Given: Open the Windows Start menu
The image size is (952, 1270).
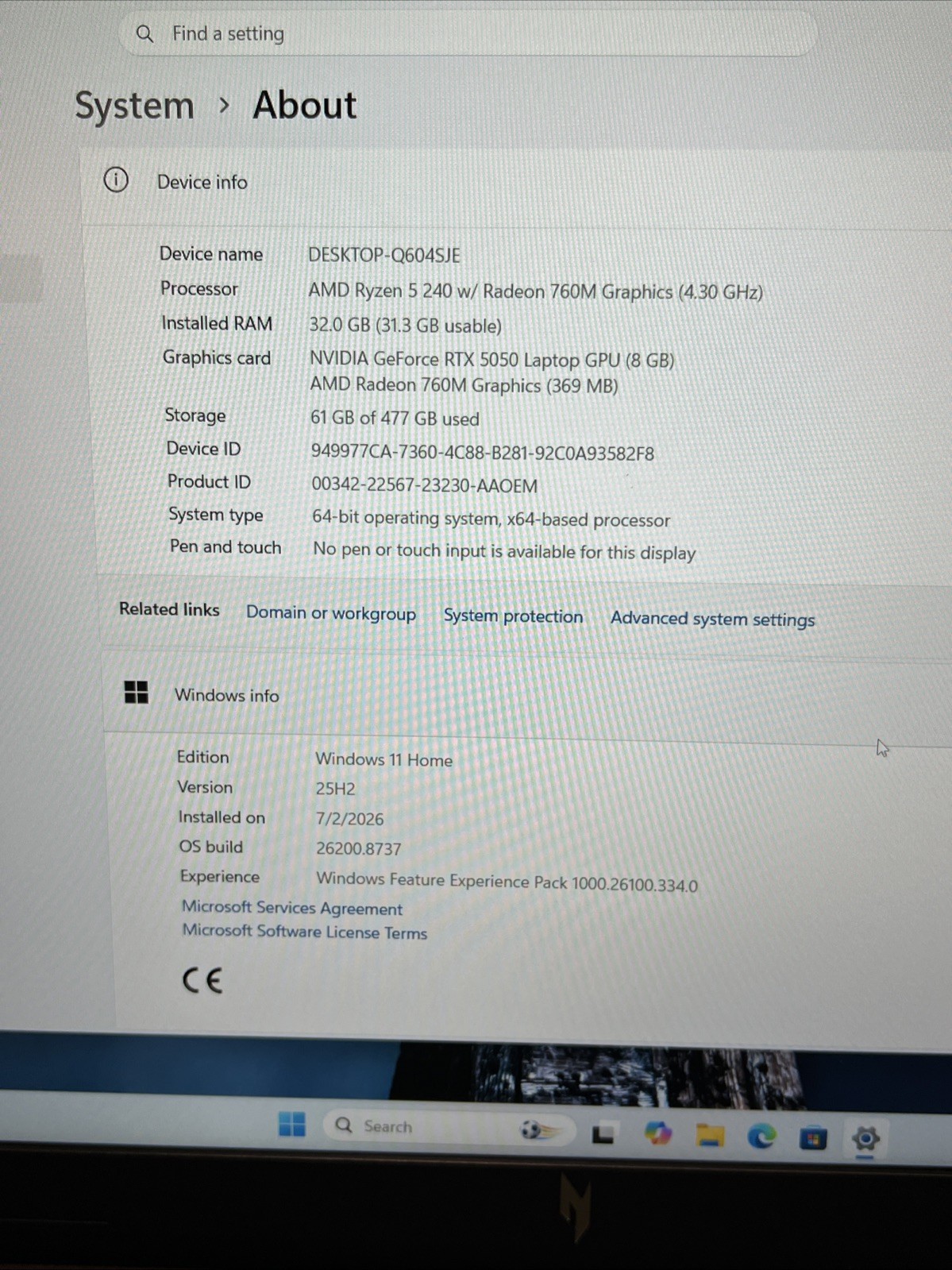Looking at the screenshot, I should tap(292, 1124).
